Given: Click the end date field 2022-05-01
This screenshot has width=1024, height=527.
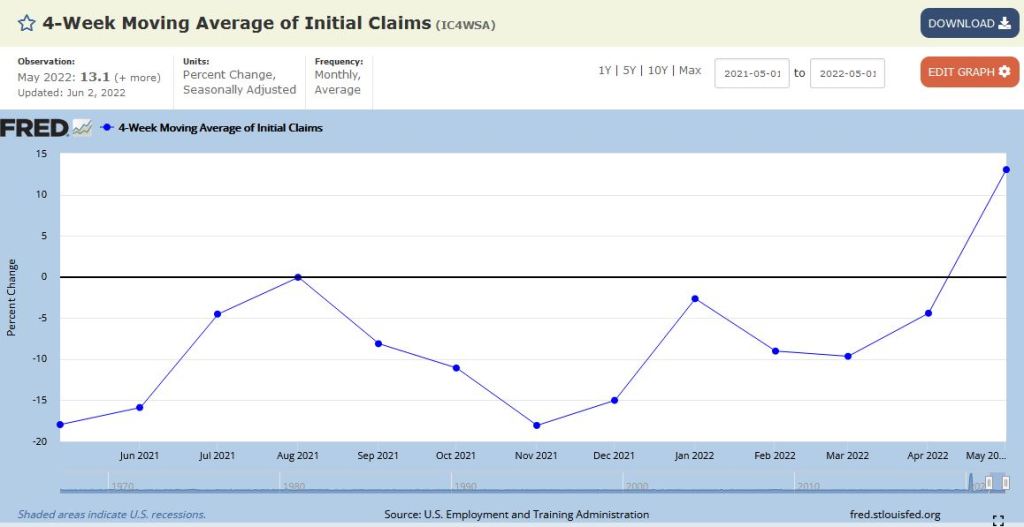Looking at the screenshot, I should [x=846, y=73].
